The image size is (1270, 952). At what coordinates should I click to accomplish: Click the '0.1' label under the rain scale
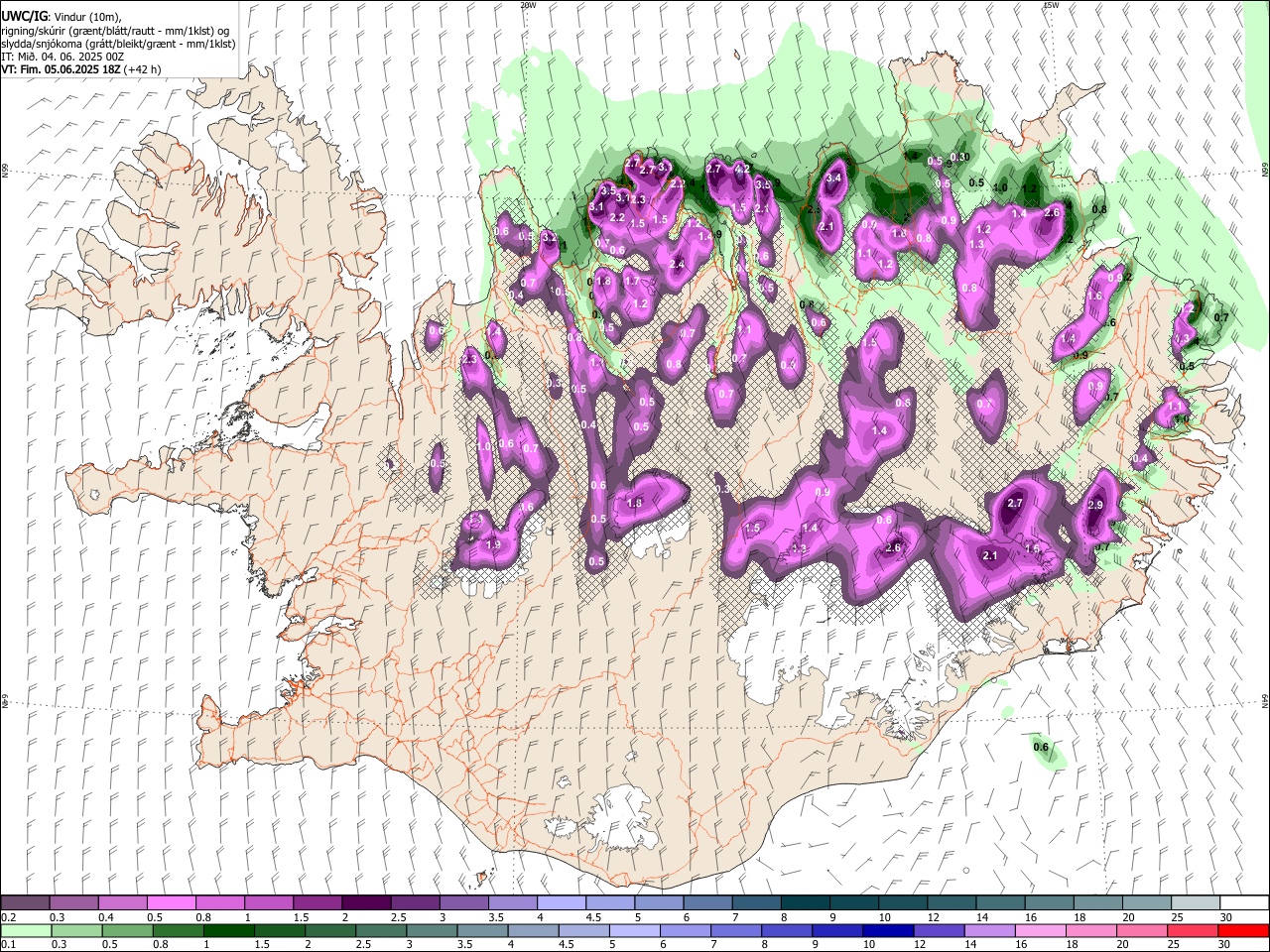point(8,945)
